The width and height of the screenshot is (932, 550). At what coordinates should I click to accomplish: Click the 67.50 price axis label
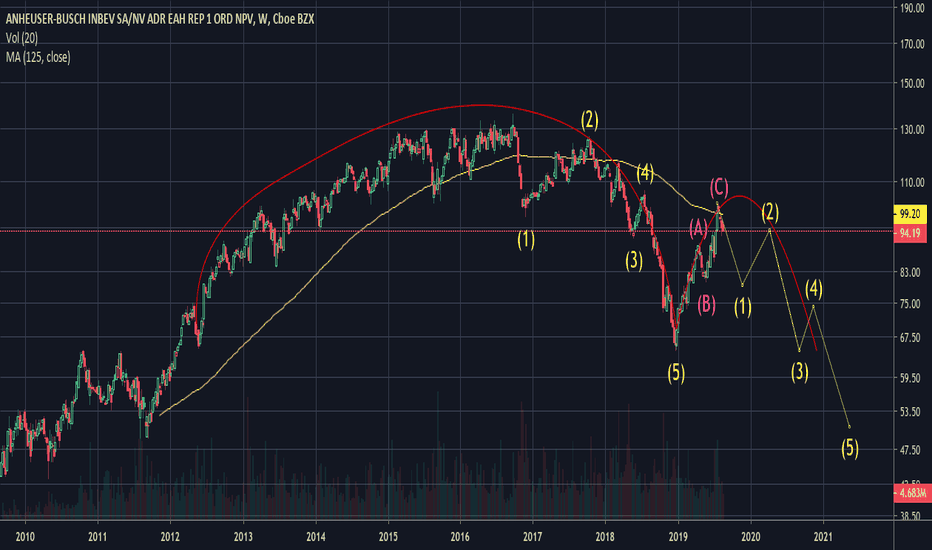coord(910,338)
